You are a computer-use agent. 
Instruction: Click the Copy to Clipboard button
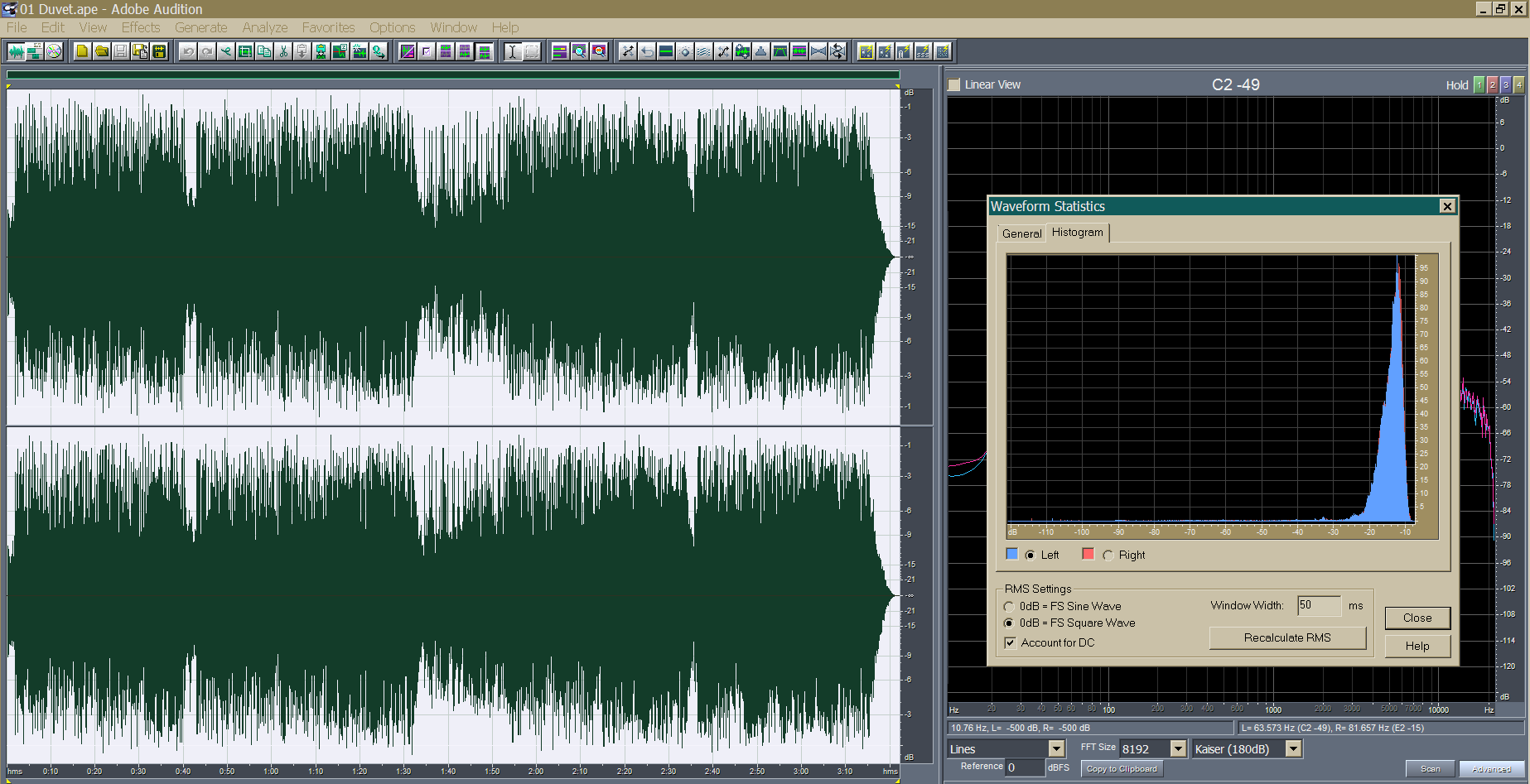tap(1122, 769)
